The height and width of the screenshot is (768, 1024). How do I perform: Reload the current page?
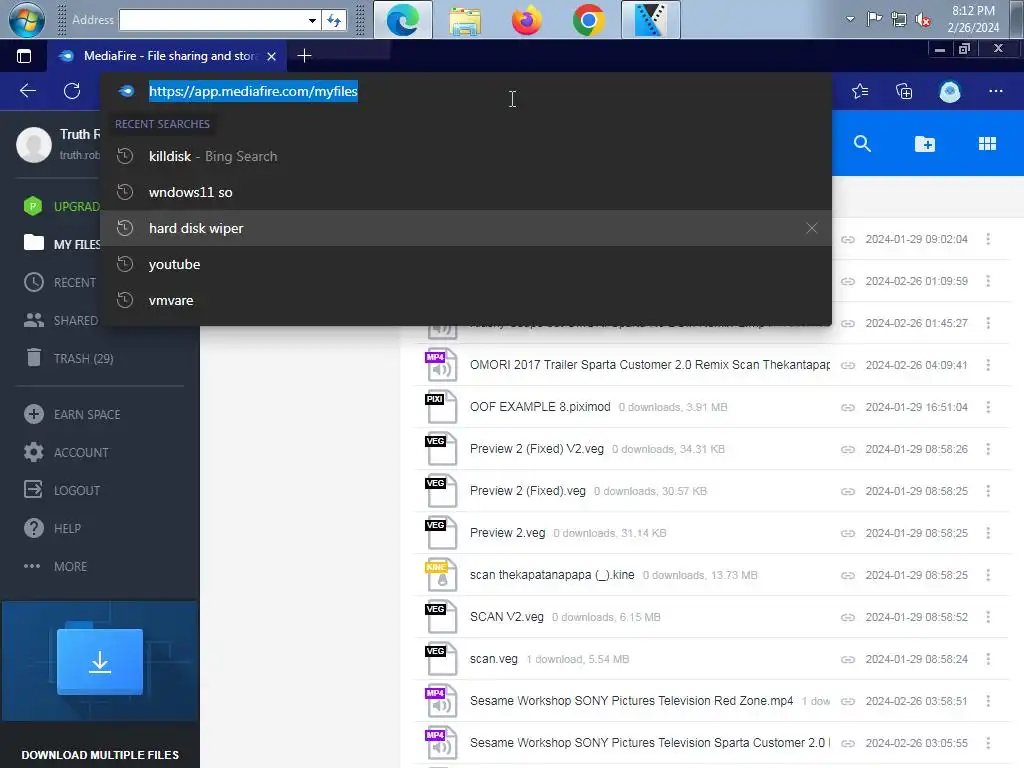[72, 91]
